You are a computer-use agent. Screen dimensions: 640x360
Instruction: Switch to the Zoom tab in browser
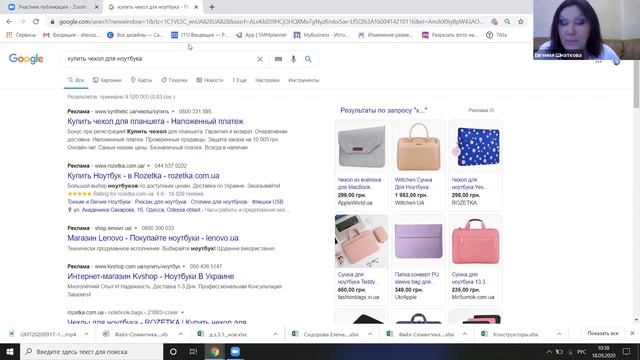pos(53,7)
